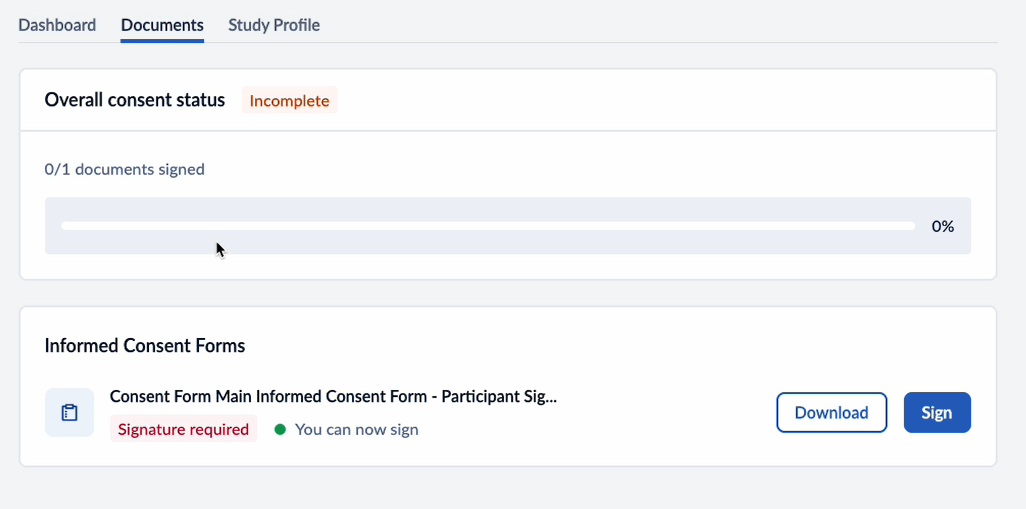
Task: Click the Consent Form Main Informed title
Action: [333, 397]
